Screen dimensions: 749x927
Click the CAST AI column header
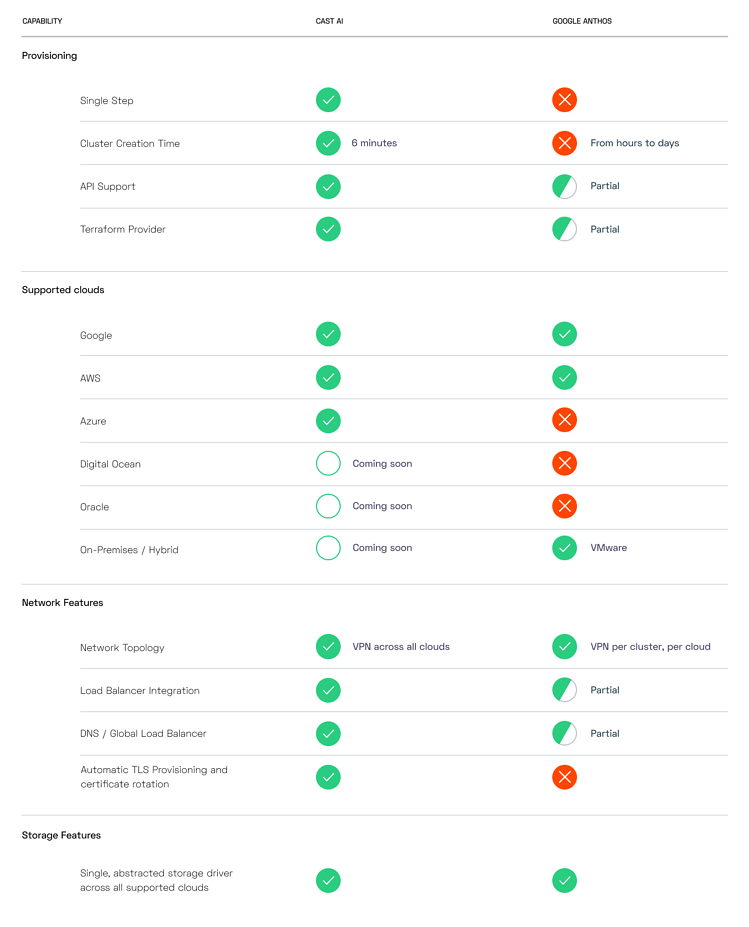(x=331, y=21)
